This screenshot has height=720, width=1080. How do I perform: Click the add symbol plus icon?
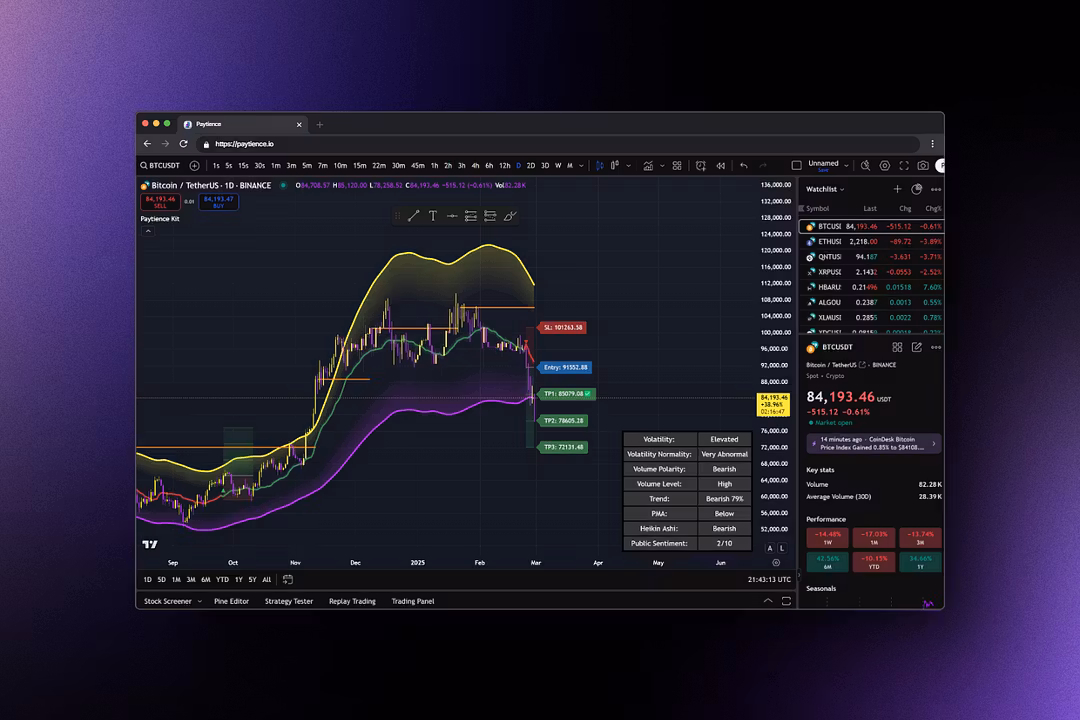click(194, 166)
